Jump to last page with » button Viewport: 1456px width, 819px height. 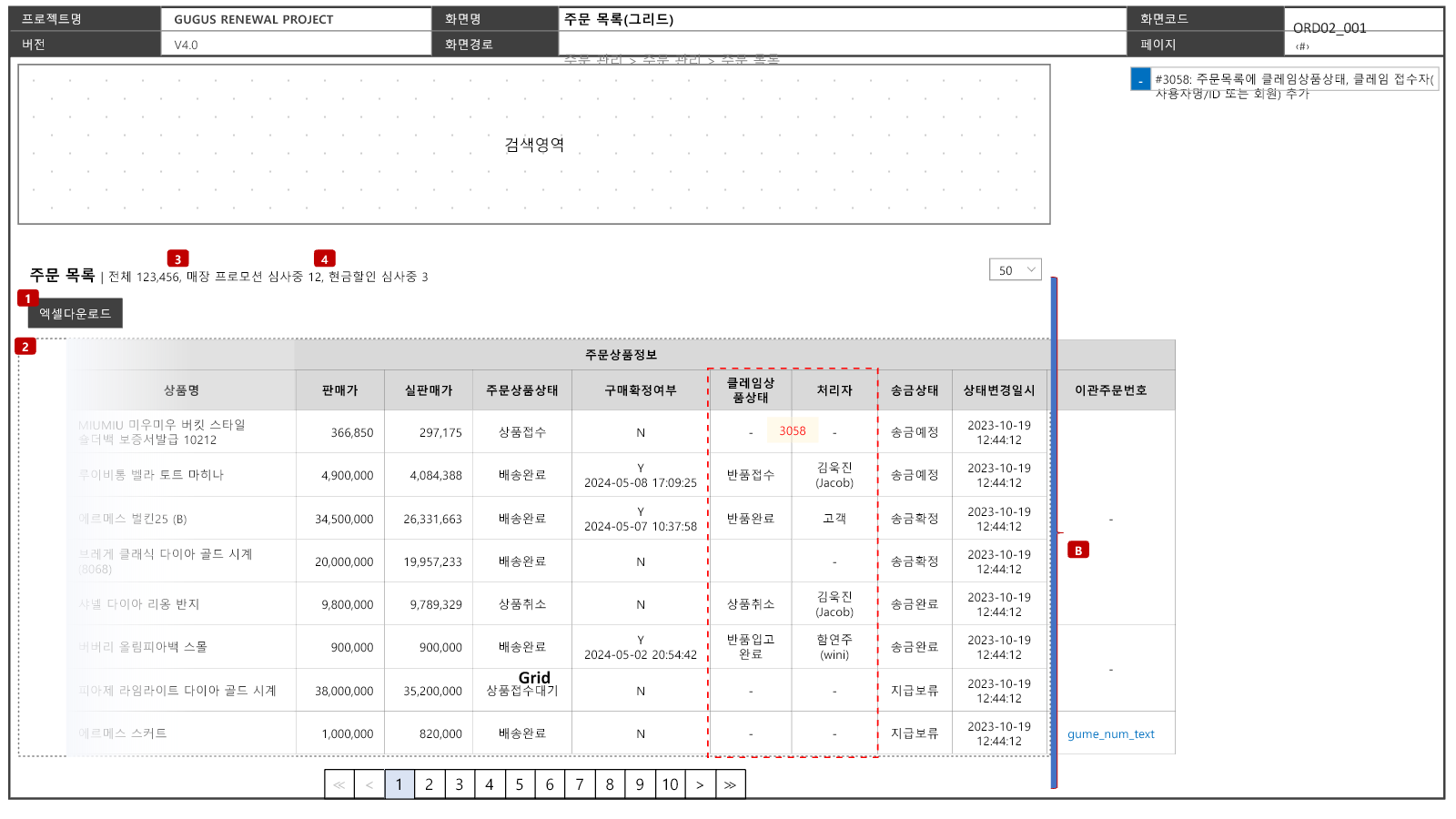point(730,784)
